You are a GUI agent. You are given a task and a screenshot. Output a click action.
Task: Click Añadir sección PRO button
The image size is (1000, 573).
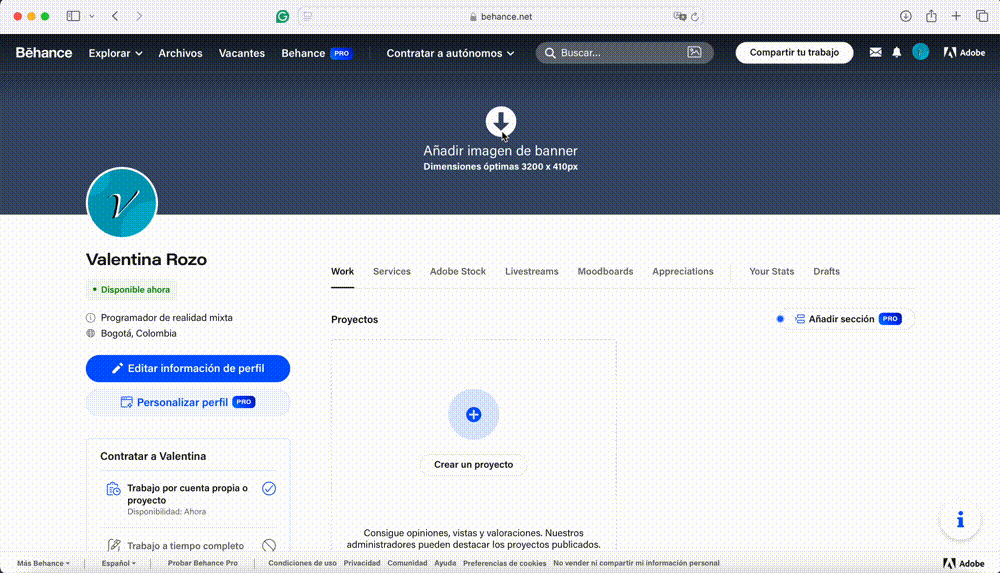click(848, 319)
